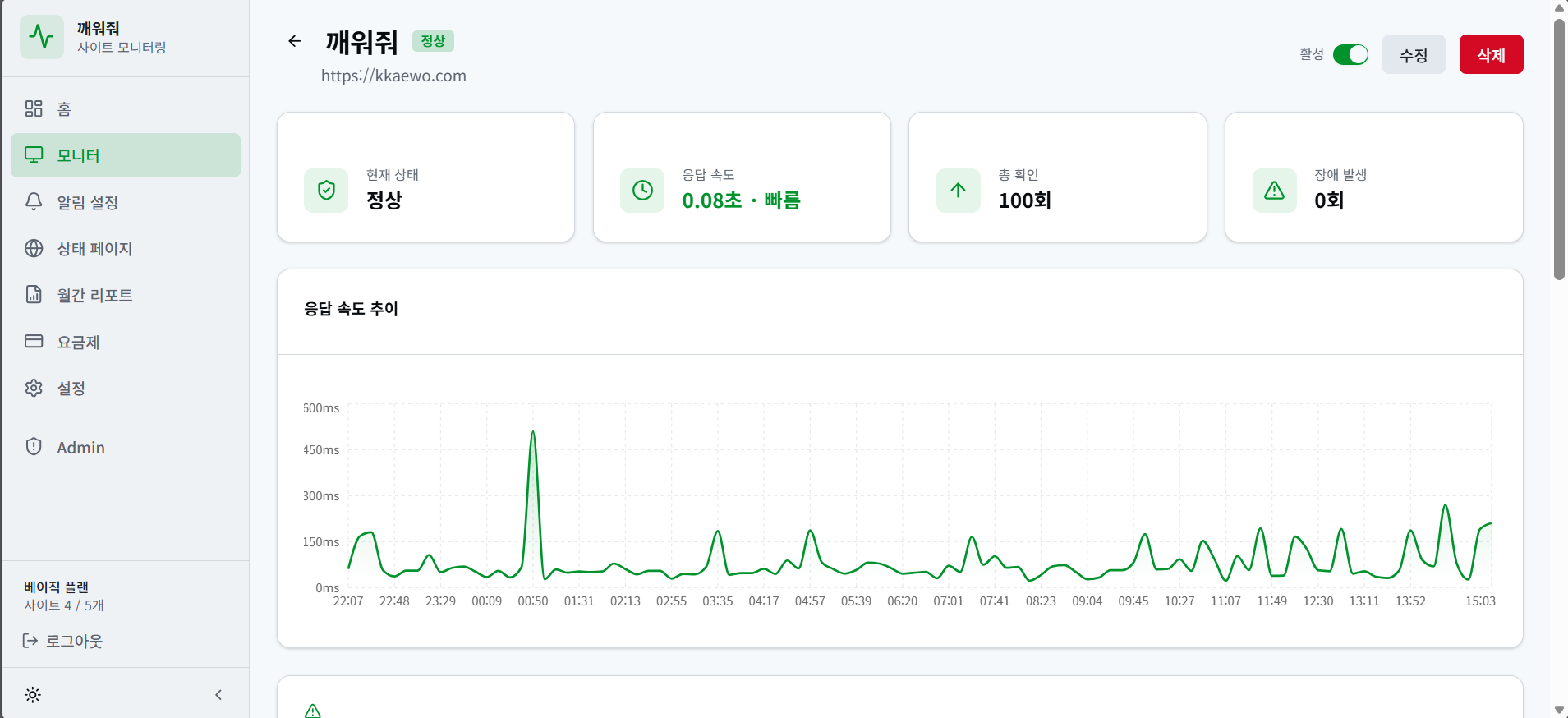Open 알림 설정 bell icon
The width and height of the screenshot is (1568, 718).
34,201
